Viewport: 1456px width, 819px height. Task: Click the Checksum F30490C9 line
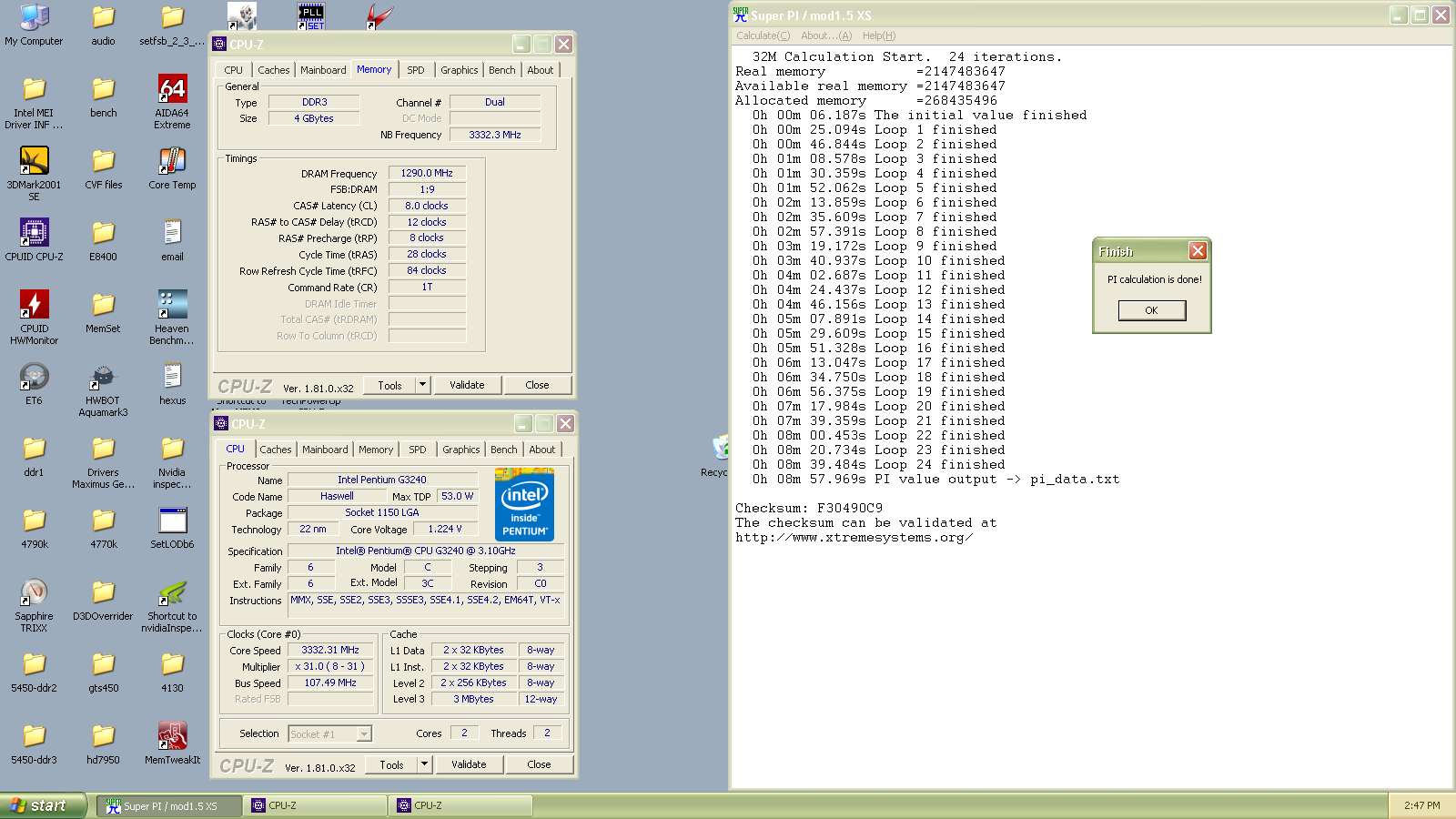(809, 508)
